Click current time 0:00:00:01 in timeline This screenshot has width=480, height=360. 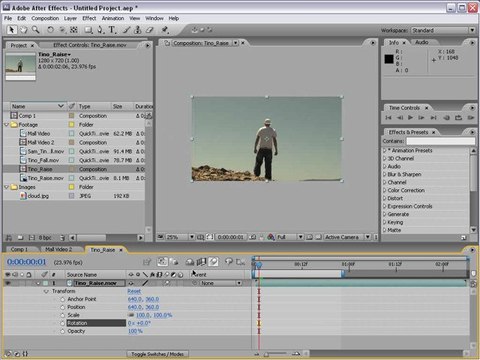tap(26, 262)
